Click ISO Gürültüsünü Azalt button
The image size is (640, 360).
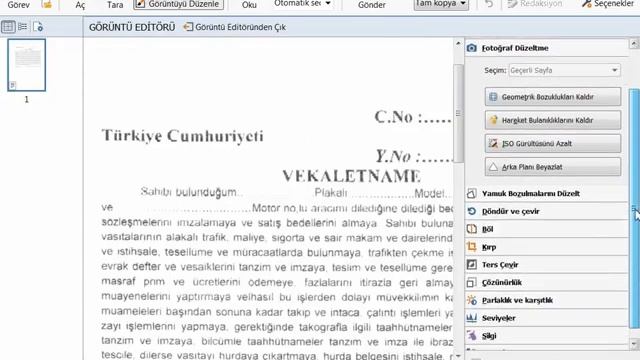(553, 144)
